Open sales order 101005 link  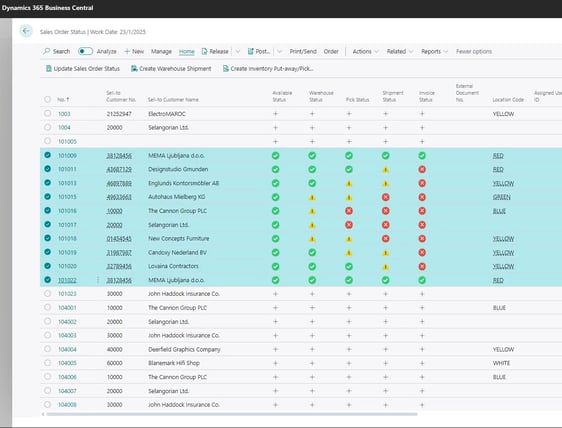click(67, 142)
